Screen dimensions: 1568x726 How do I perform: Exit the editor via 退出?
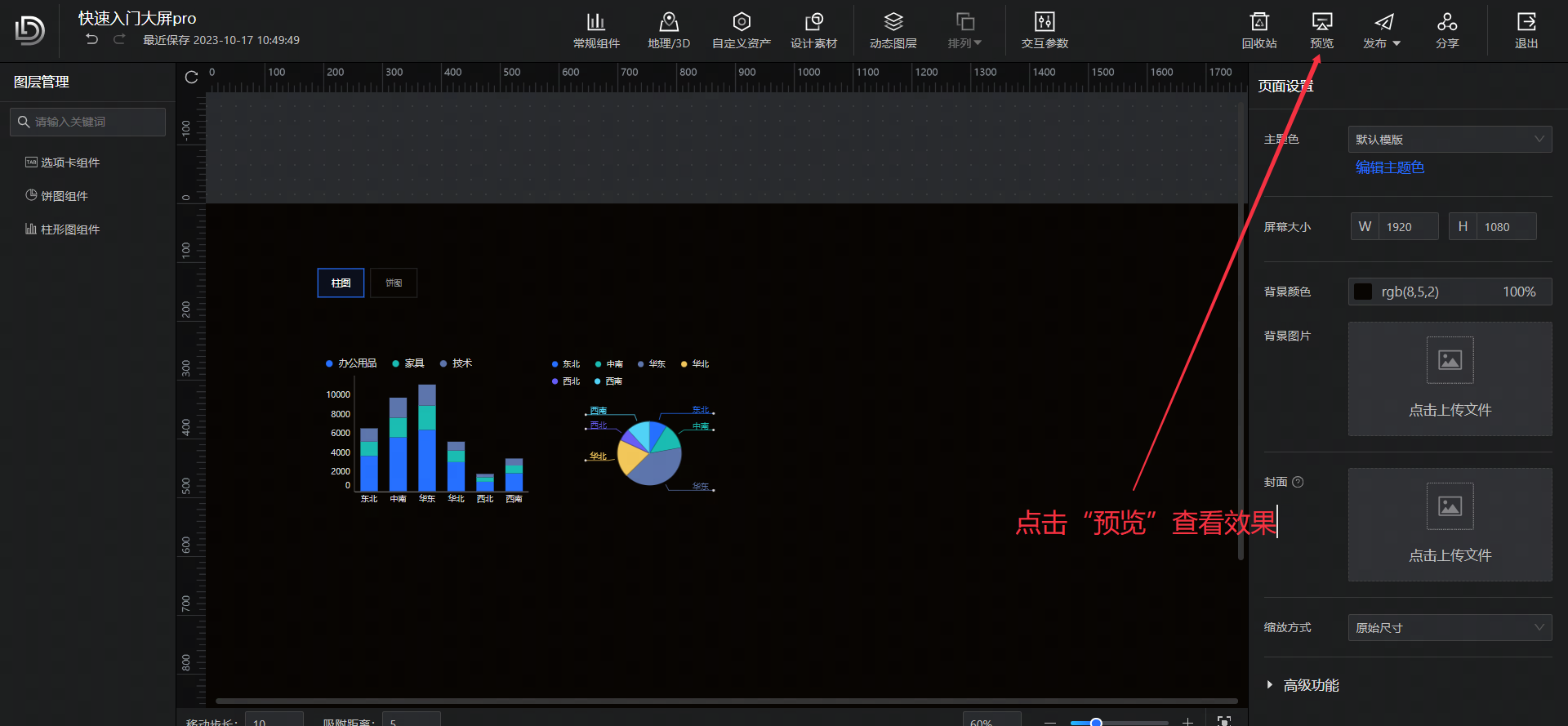click(x=1526, y=31)
